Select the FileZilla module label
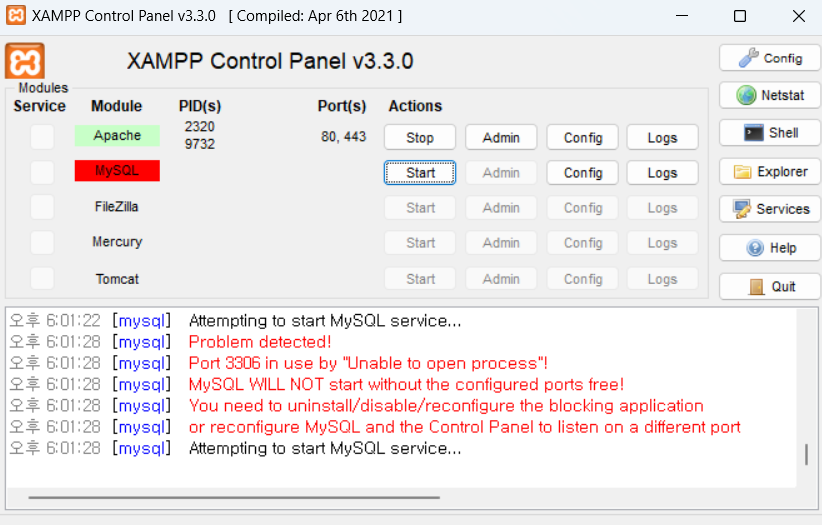822x525 pixels. [x=116, y=207]
